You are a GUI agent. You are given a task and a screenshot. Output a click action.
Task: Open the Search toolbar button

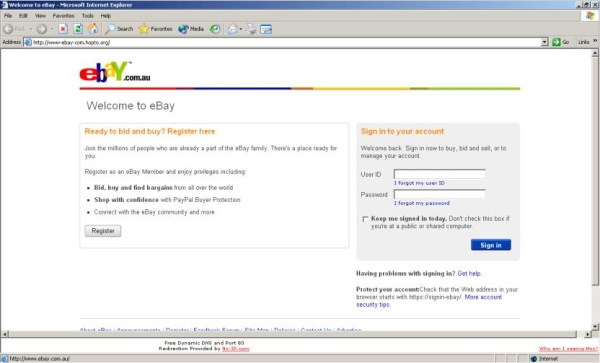119,29
